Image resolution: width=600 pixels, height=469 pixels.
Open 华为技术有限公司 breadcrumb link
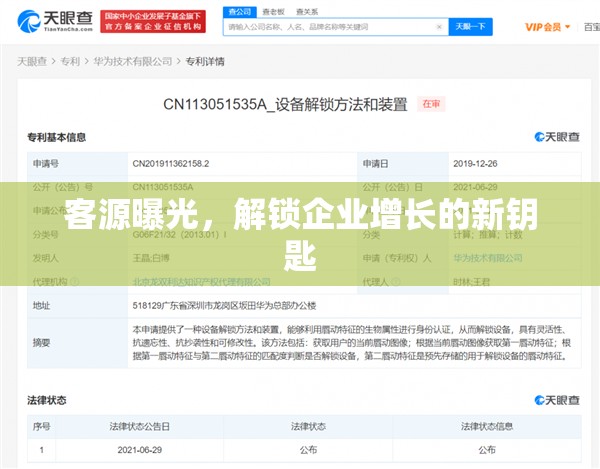coord(133,61)
